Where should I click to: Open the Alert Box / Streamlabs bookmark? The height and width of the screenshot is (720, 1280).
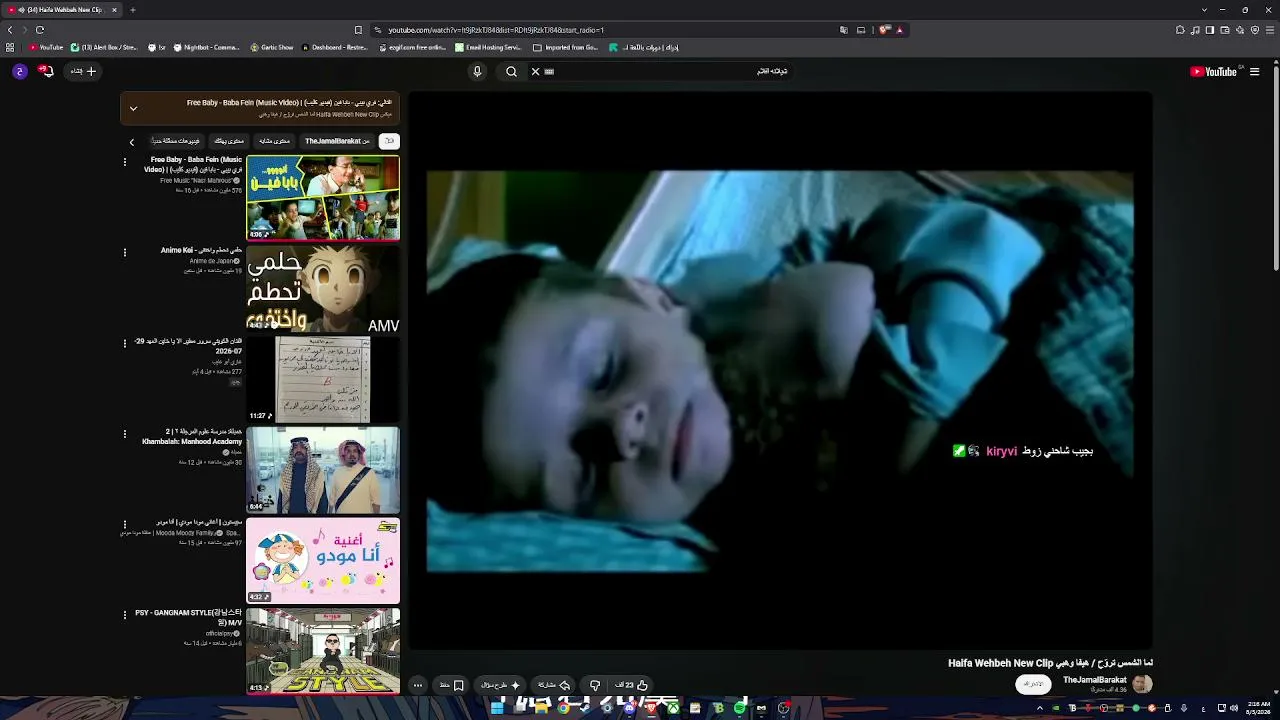(x=104, y=47)
